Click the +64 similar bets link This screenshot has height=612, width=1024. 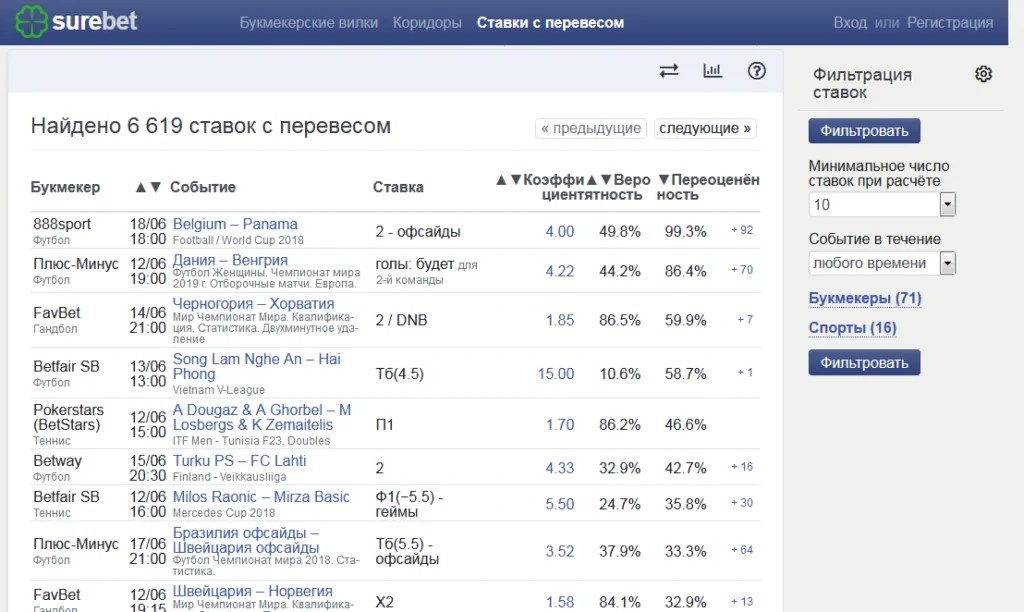click(x=742, y=550)
